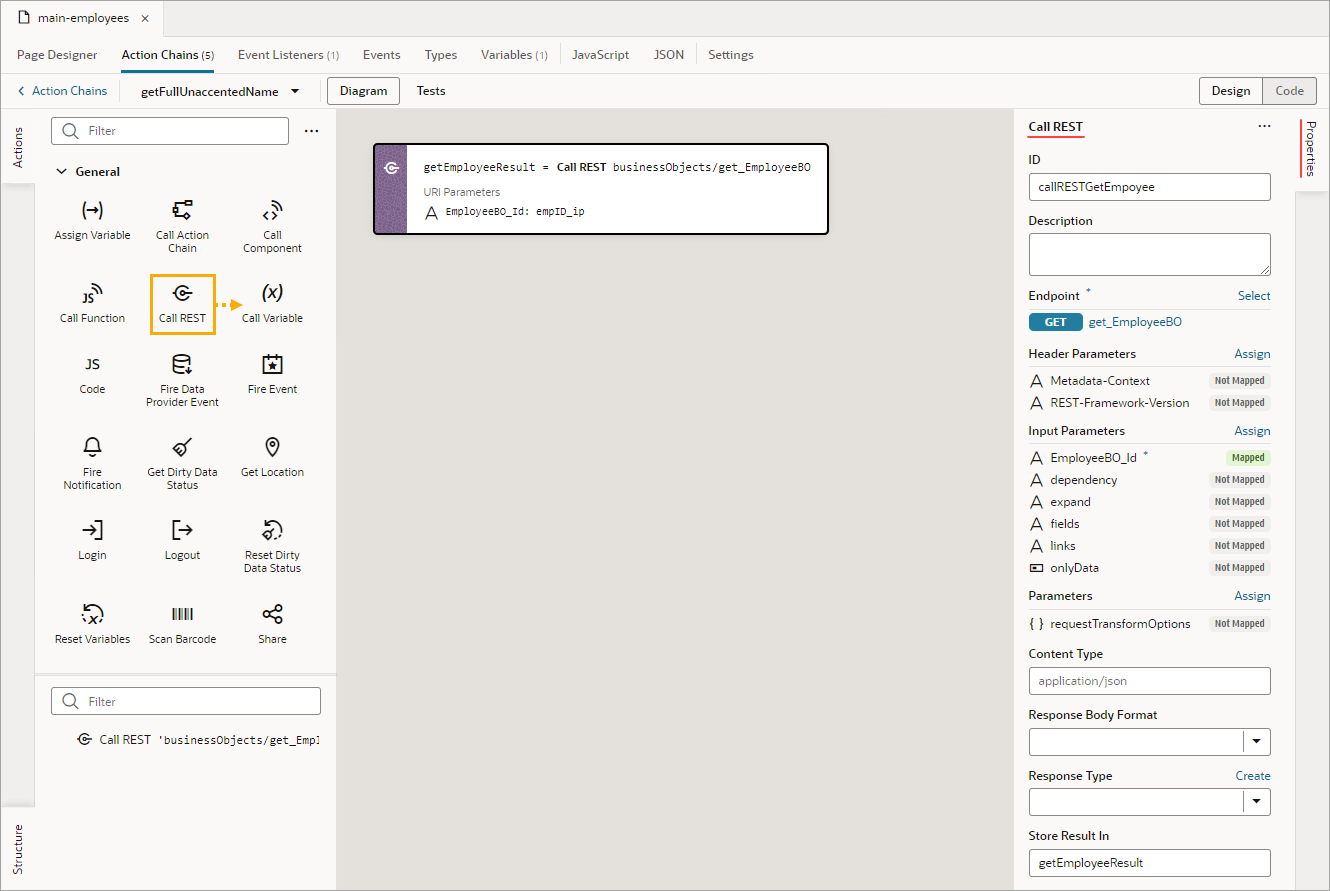This screenshot has height=891, width=1330.
Task: Open the Event Listeners tab
Action: [288, 55]
